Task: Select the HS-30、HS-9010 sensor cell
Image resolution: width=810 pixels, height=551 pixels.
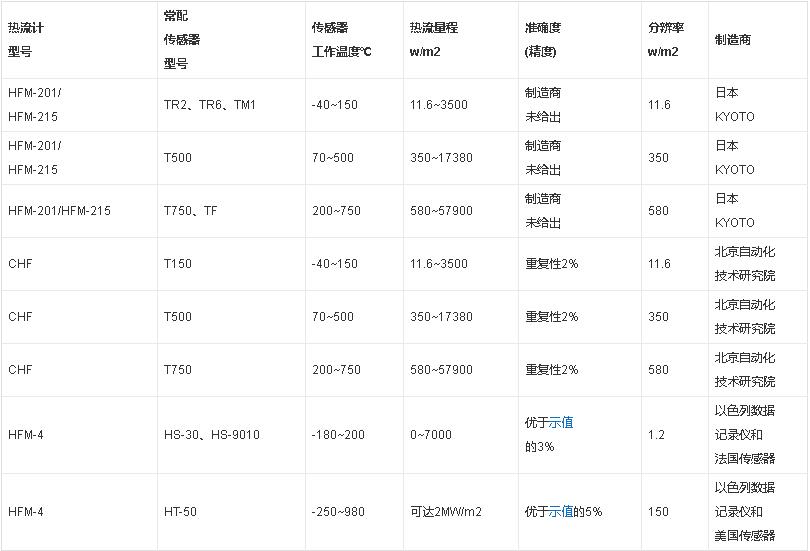Action: coord(212,435)
